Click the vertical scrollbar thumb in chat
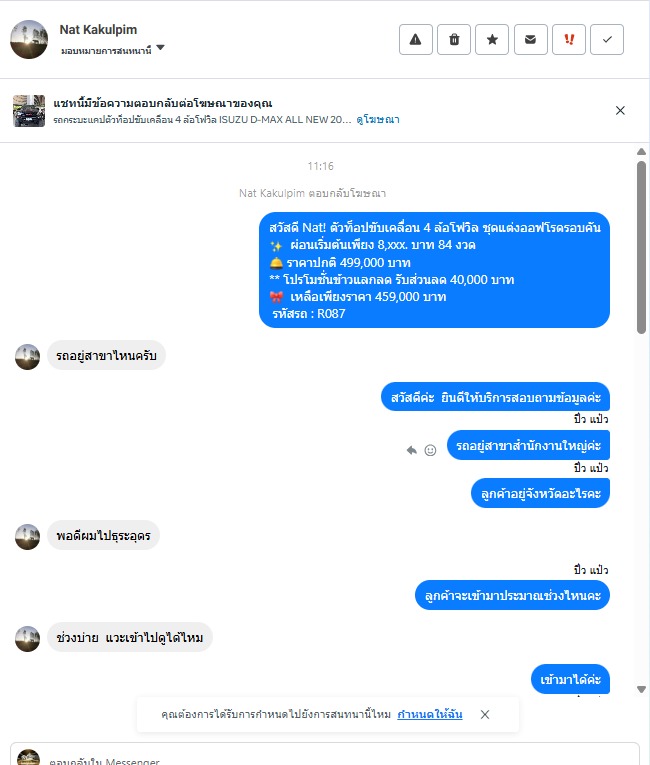This screenshot has width=650, height=765. 641,247
